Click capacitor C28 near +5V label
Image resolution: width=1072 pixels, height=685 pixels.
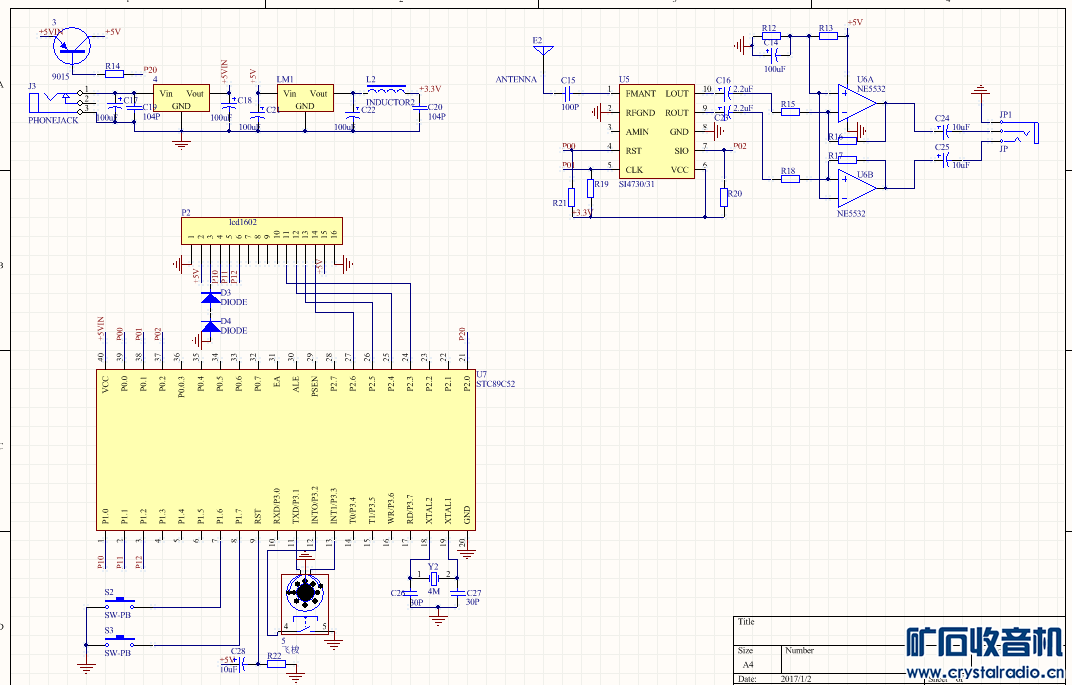240,663
